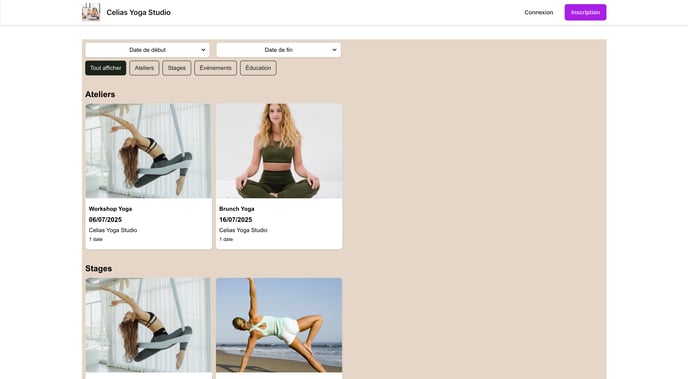The image size is (688, 379).
Task: Click the purple Inscription button
Action: click(585, 12)
